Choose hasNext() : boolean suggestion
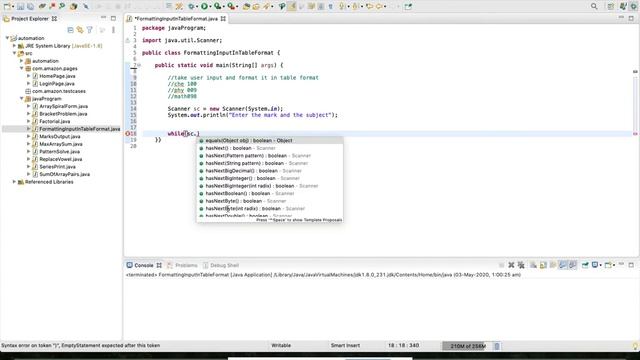Viewport: 640px width, 360px height. tap(269, 148)
